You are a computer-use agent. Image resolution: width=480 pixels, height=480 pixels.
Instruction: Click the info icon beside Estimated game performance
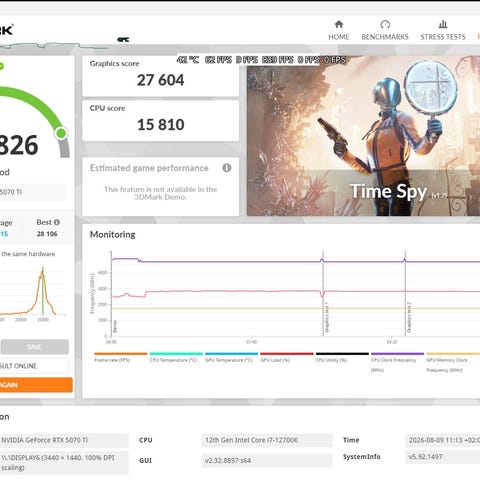(227, 168)
